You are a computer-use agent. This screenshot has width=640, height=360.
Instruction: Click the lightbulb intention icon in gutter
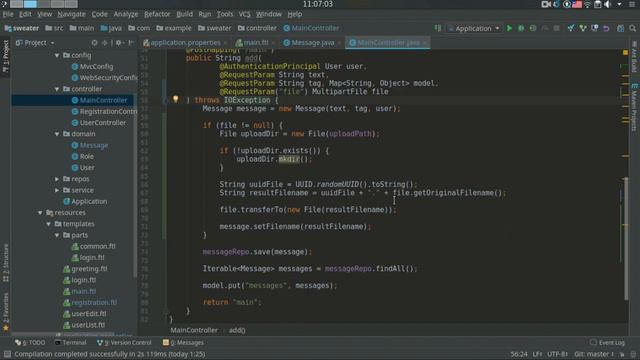click(176, 99)
